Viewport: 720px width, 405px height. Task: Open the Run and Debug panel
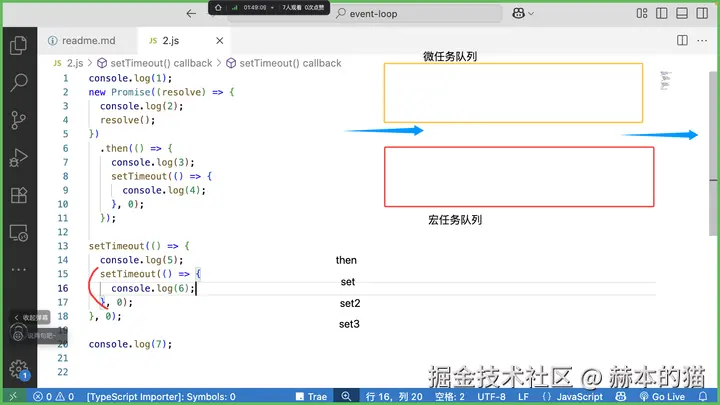pos(18,158)
